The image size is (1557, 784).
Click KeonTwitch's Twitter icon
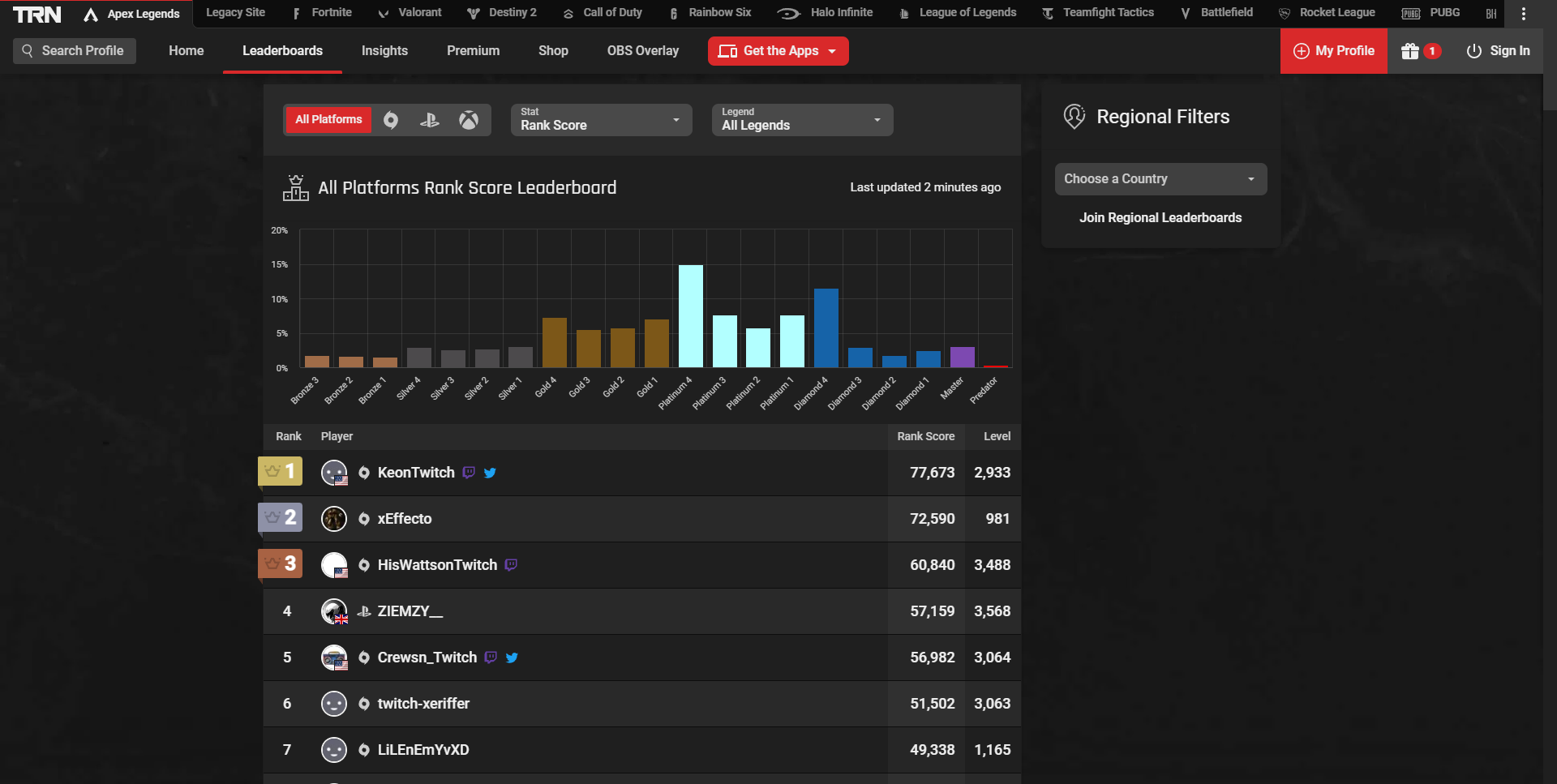point(490,473)
